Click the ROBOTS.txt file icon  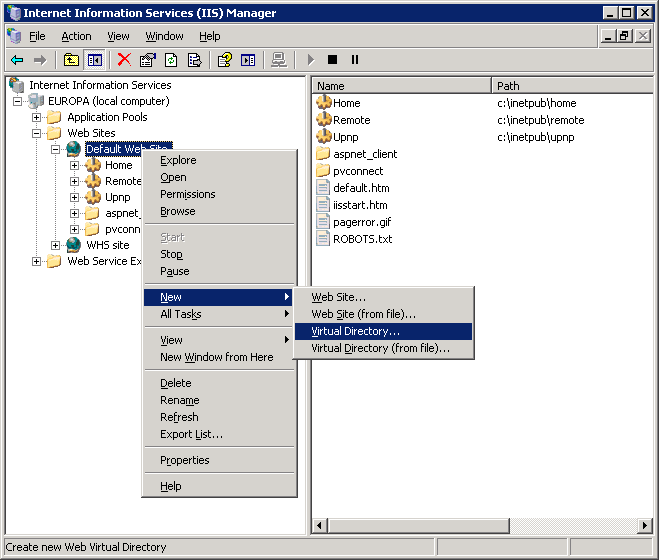click(323, 238)
